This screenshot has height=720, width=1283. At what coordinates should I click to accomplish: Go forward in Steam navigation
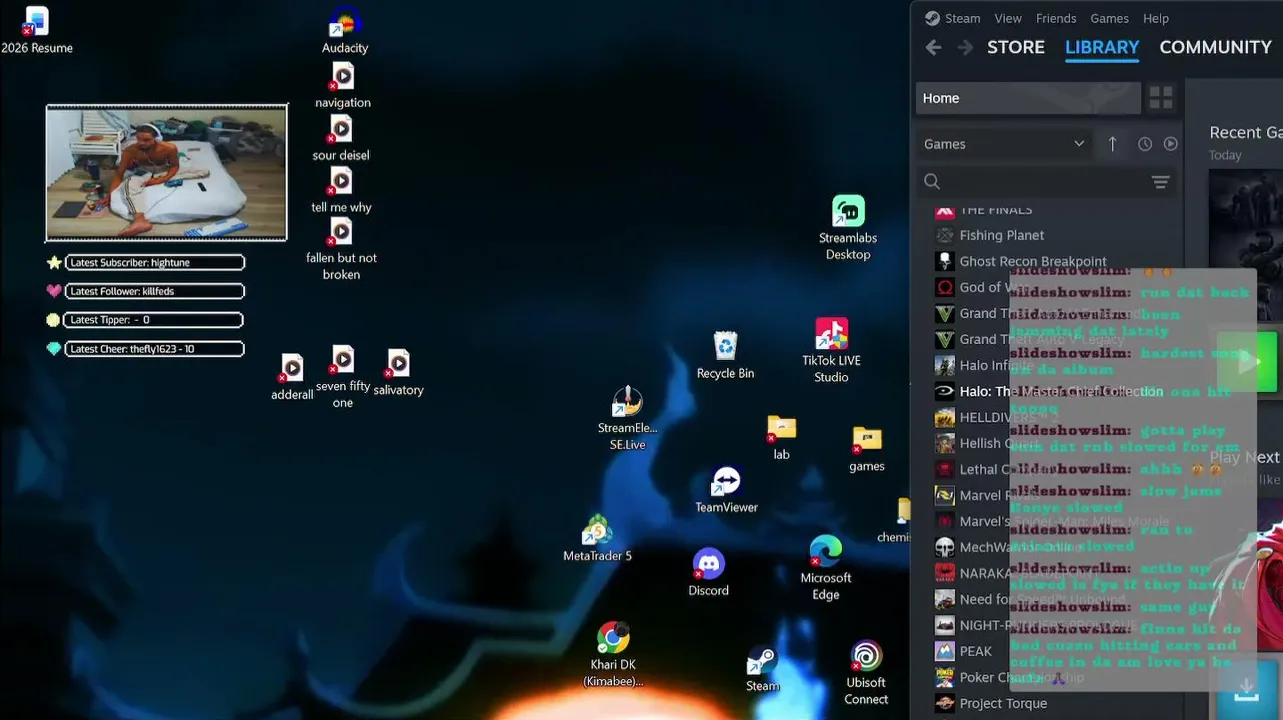coord(965,47)
